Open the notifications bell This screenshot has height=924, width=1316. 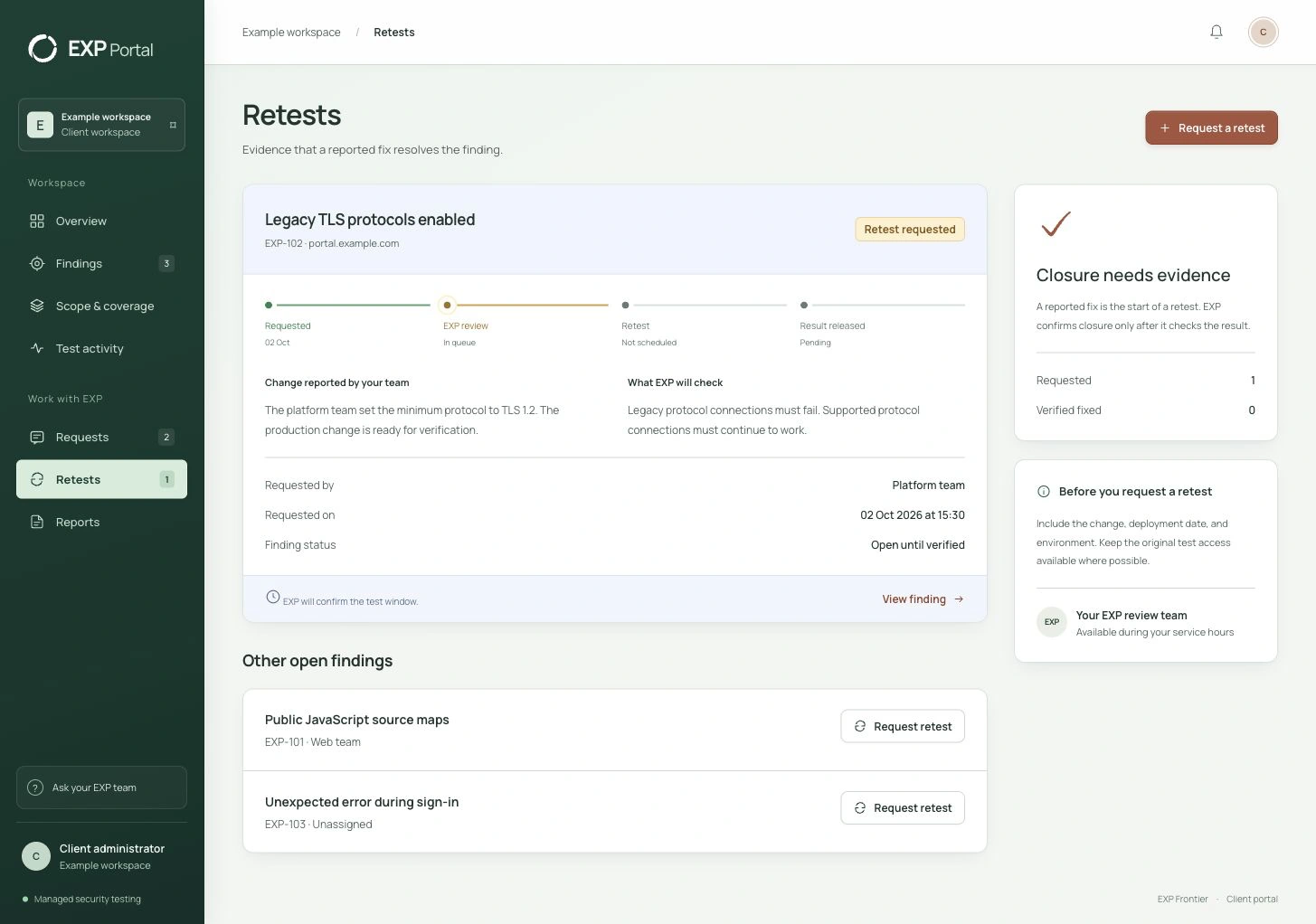pos(1217,32)
